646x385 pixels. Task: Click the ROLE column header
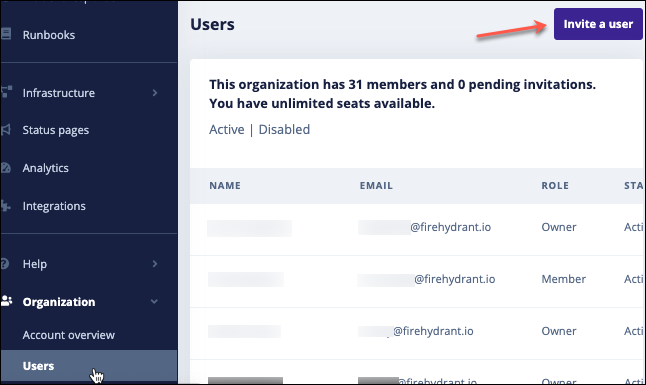555,185
